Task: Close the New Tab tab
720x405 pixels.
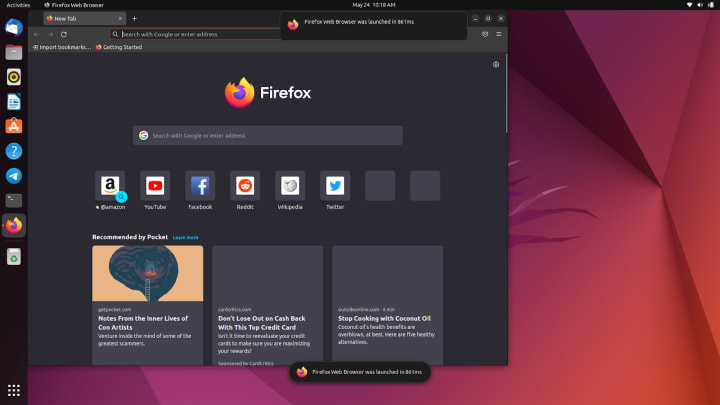Action: [120, 19]
